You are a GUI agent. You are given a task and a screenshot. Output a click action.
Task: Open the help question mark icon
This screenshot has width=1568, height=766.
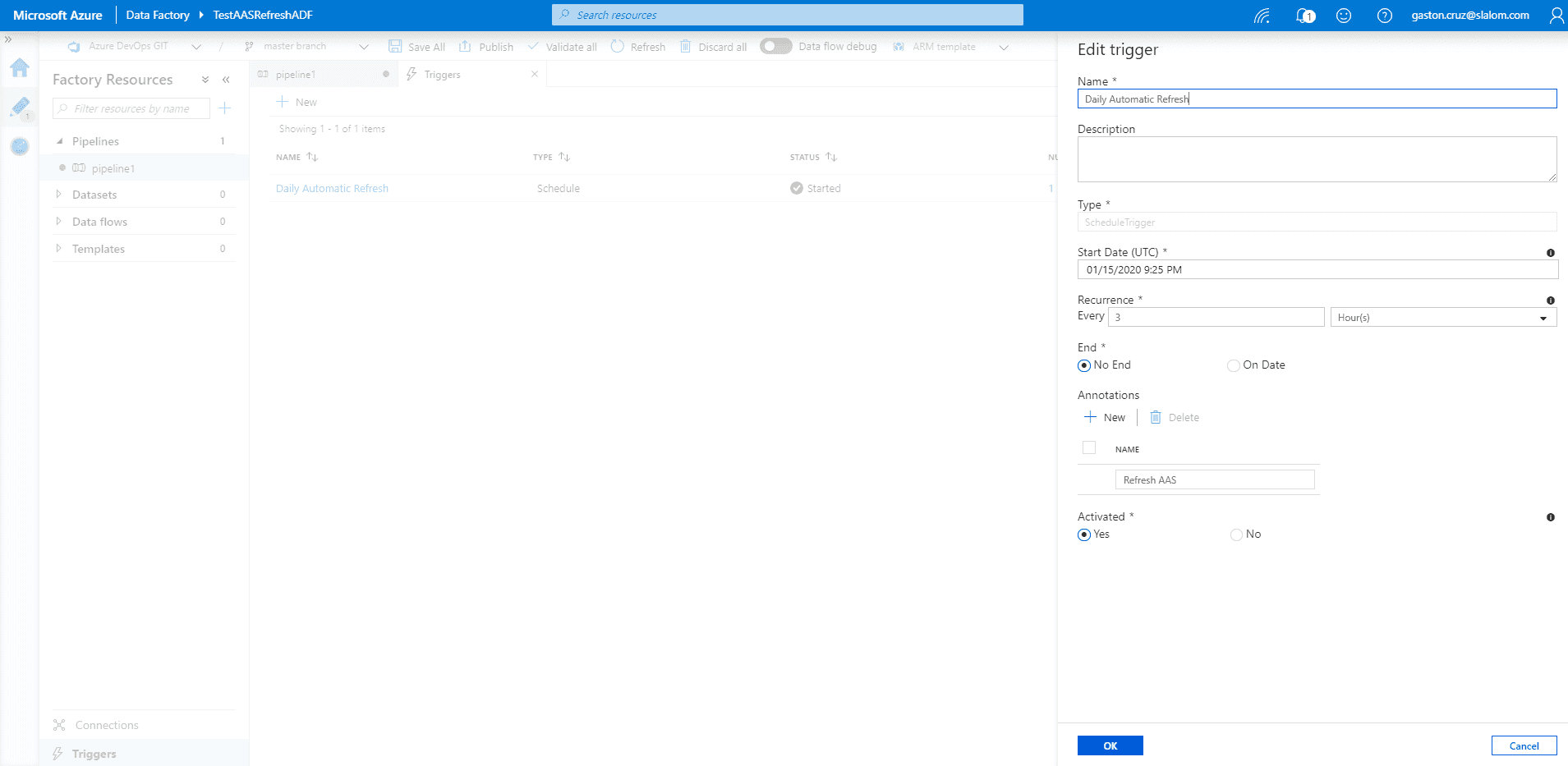pyautogui.click(x=1384, y=16)
